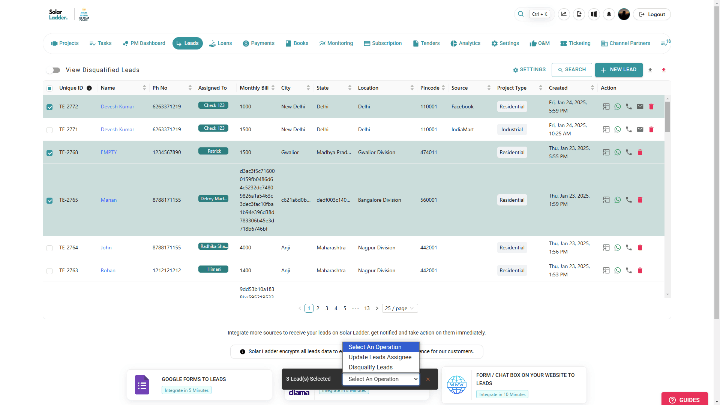Image resolution: width=720 pixels, height=405 pixels.
Task: Open the Select An Operation dropdown
Action: [x=379, y=379]
